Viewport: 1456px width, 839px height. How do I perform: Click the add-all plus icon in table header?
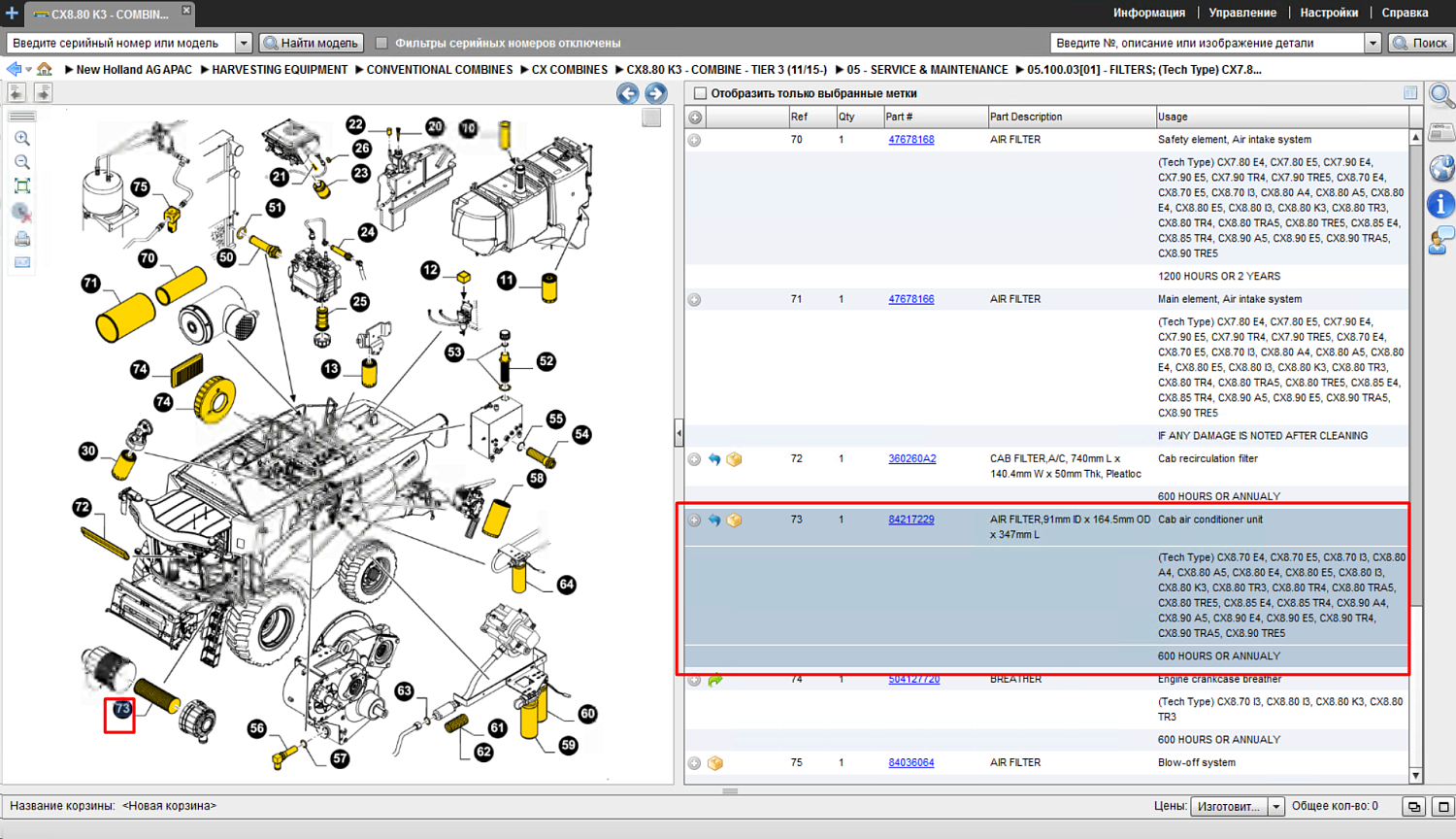(x=695, y=117)
